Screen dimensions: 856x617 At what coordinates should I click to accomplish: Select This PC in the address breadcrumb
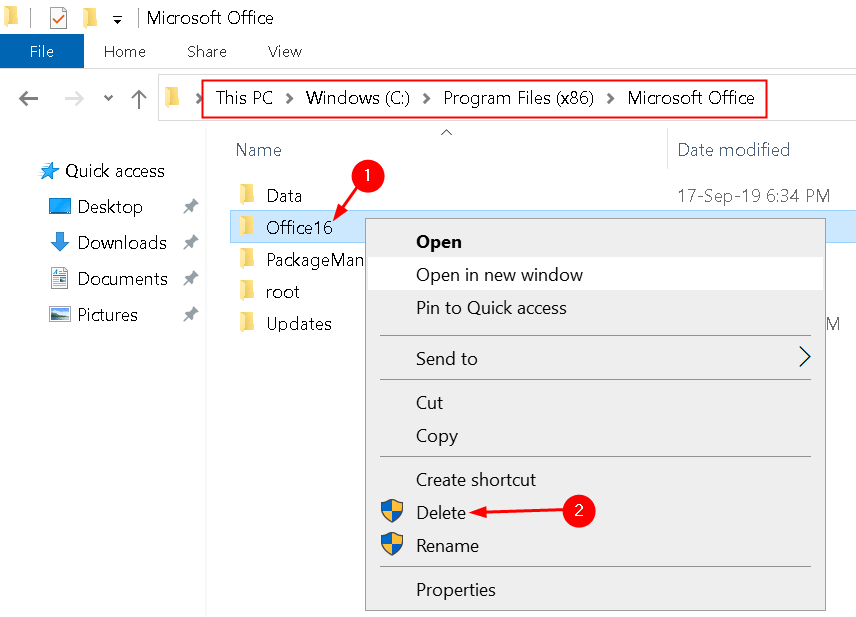[244, 98]
